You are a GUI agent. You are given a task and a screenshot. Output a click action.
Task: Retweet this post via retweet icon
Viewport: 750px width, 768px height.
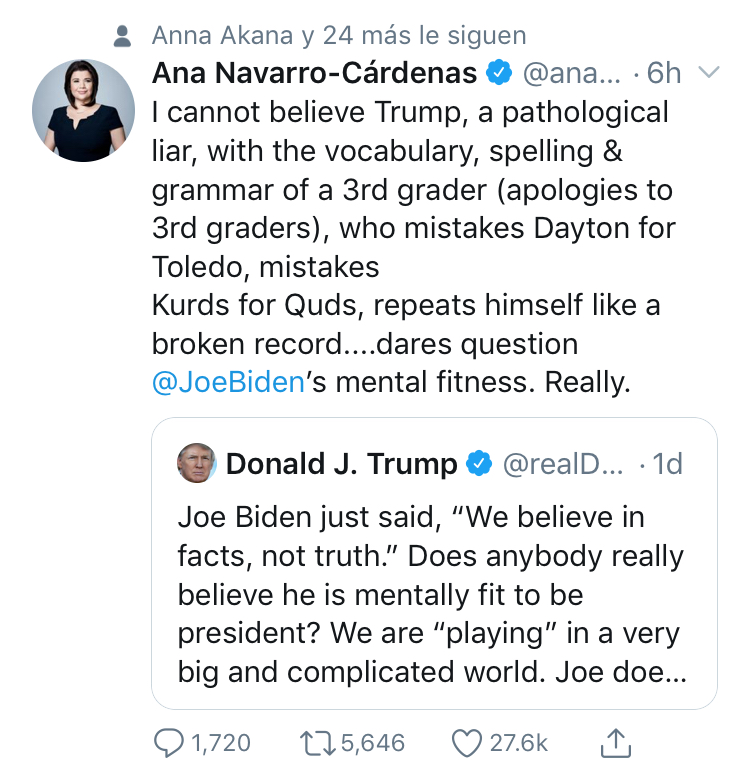[x=317, y=743]
